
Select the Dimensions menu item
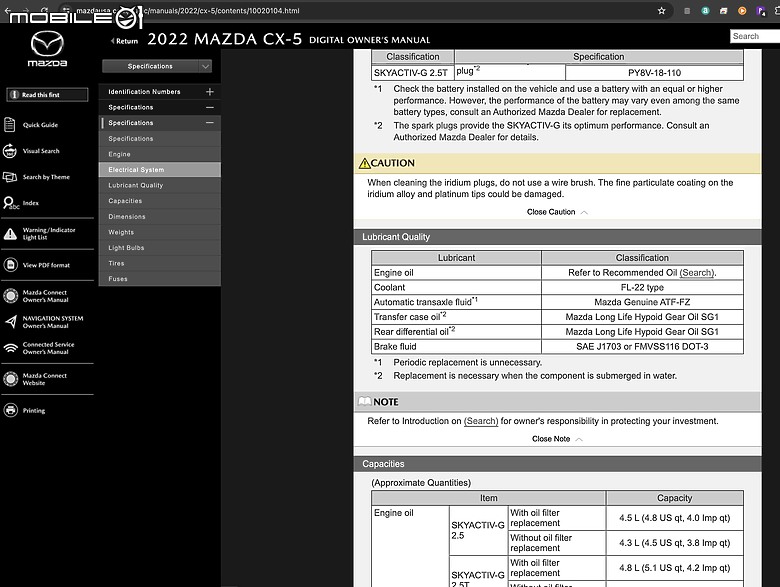click(160, 216)
